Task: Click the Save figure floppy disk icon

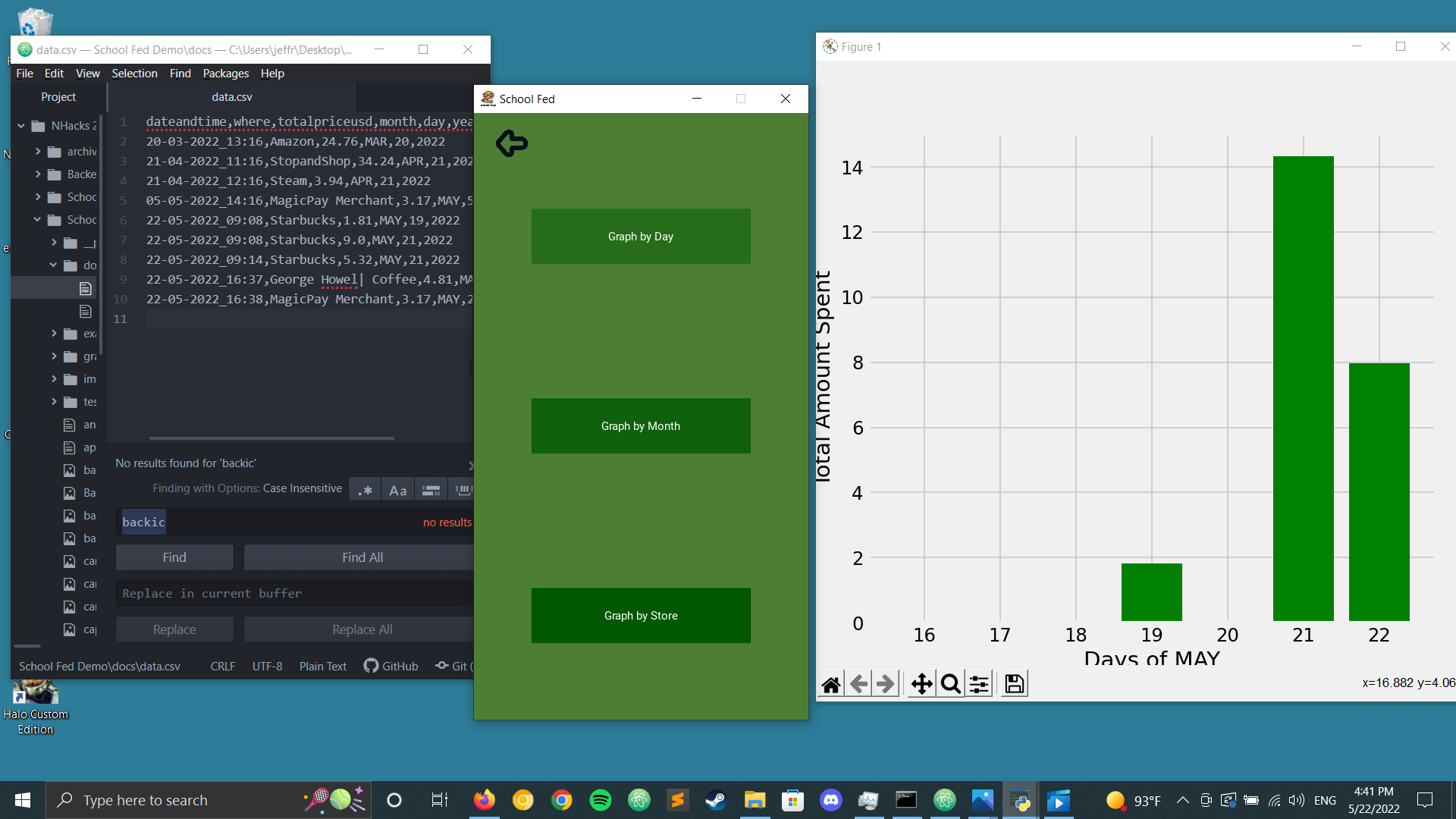Action: [1014, 684]
